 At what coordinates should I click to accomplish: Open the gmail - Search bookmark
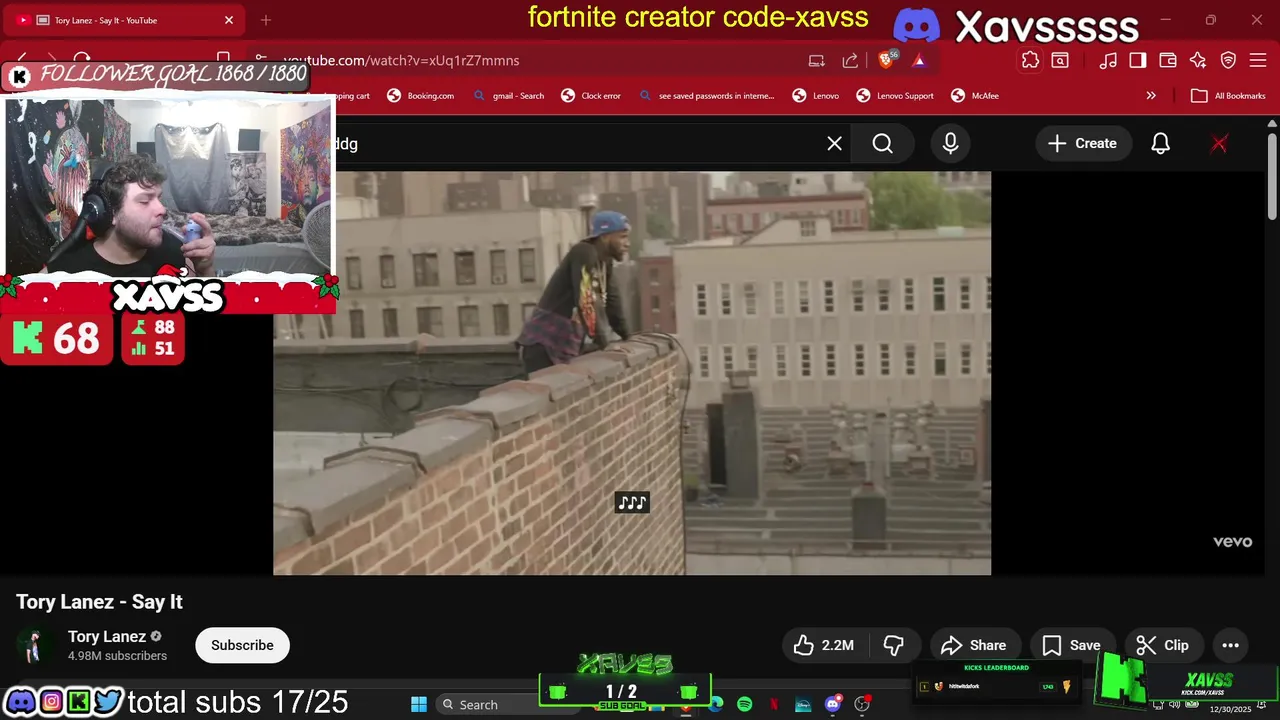[x=509, y=96]
